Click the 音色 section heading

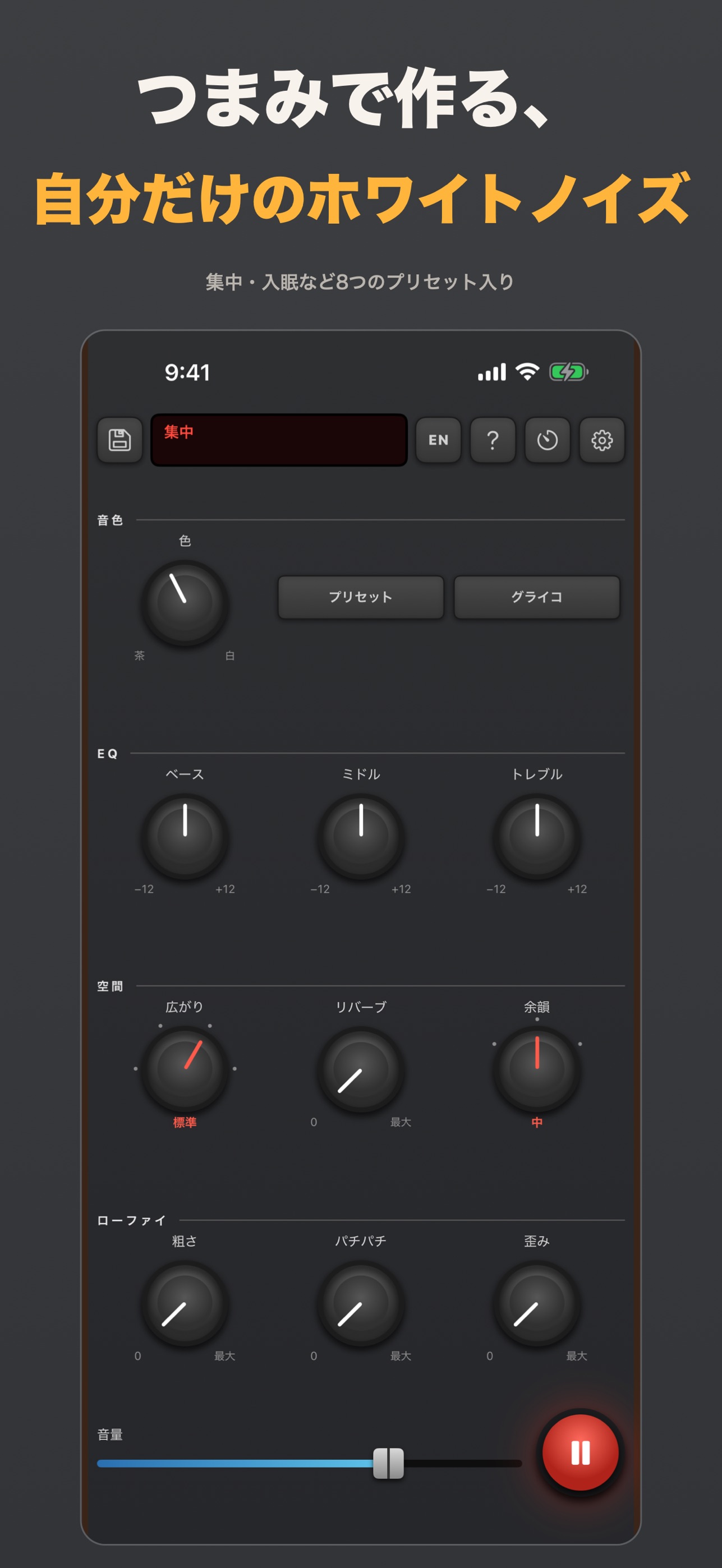pyautogui.click(x=110, y=520)
